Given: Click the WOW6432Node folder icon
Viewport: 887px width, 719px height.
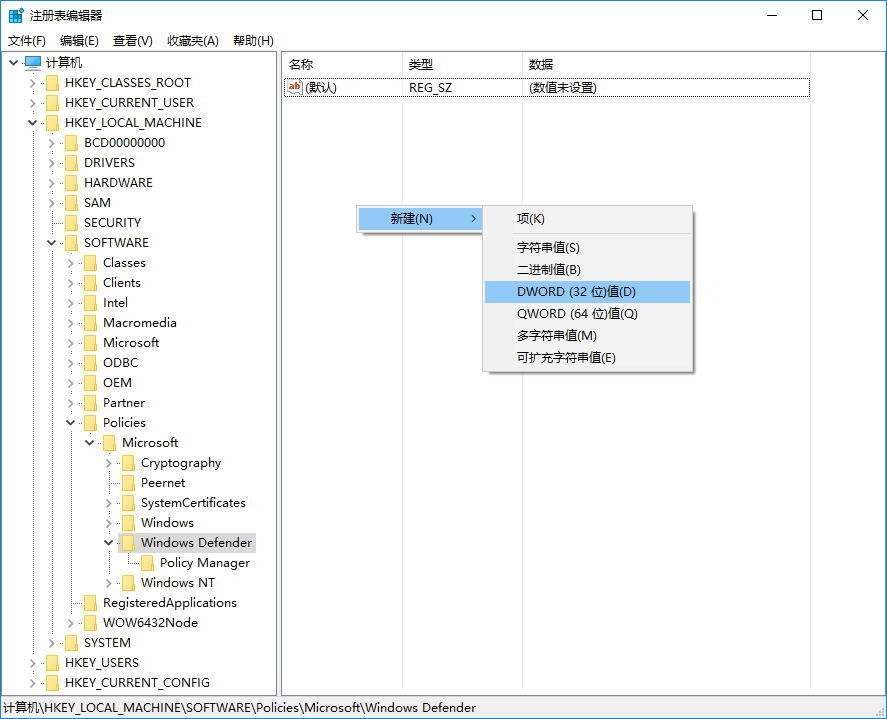Looking at the screenshot, I should (x=91, y=623).
